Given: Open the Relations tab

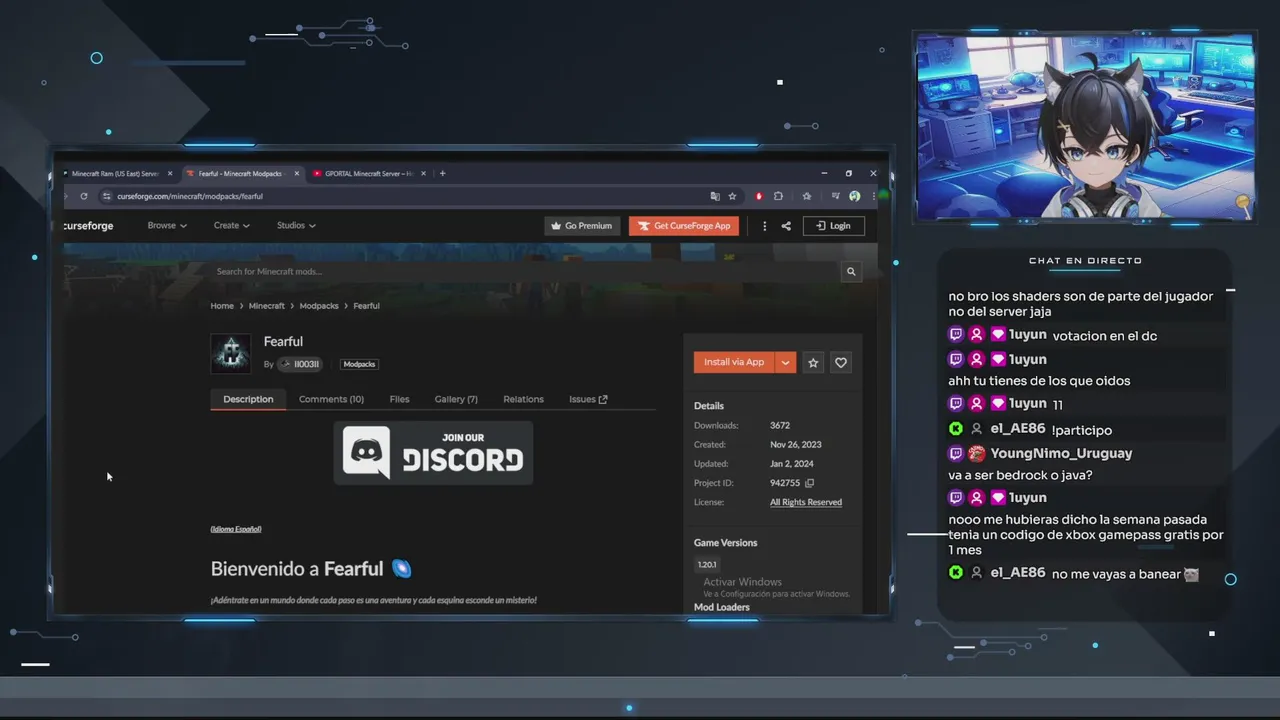Looking at the screenshot, I should coord(523,399).
